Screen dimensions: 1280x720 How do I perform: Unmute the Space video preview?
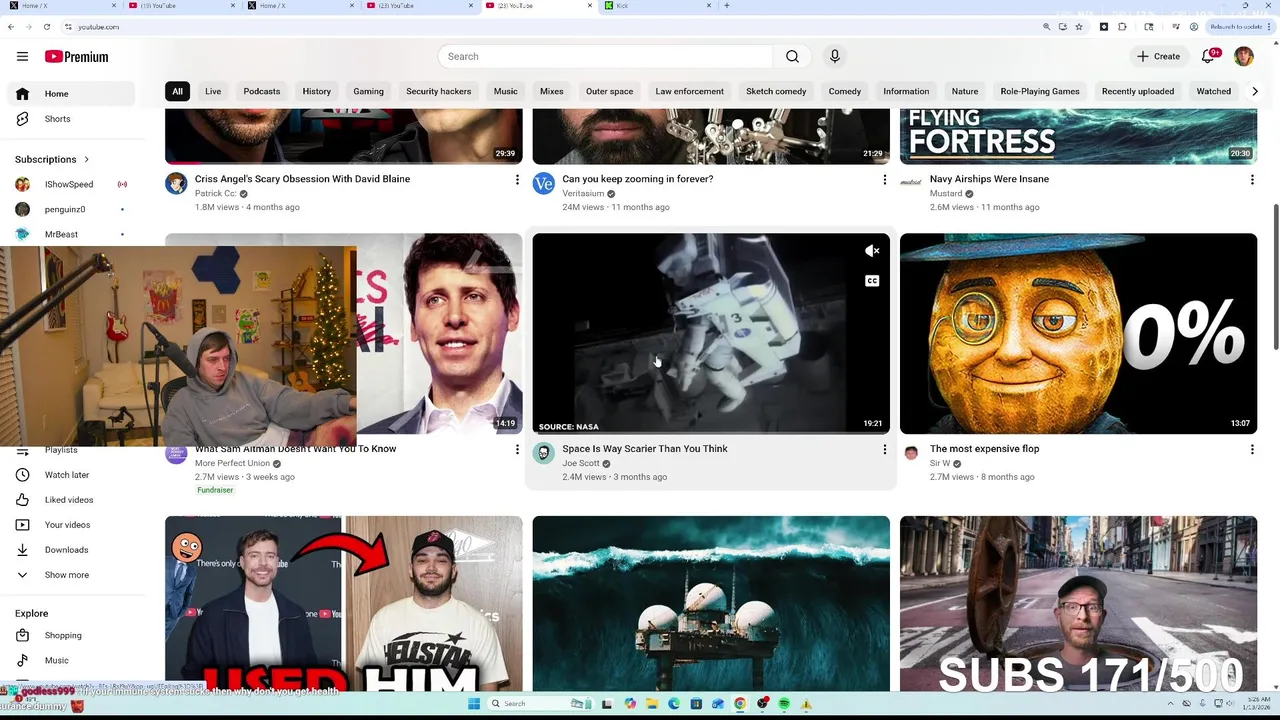tap(872, 251)
